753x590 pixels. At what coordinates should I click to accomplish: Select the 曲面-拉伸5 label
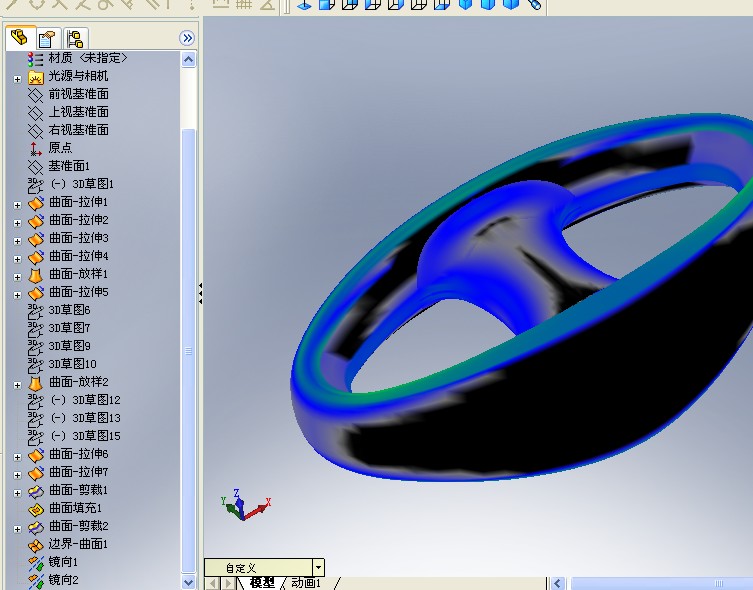point(79,292)
